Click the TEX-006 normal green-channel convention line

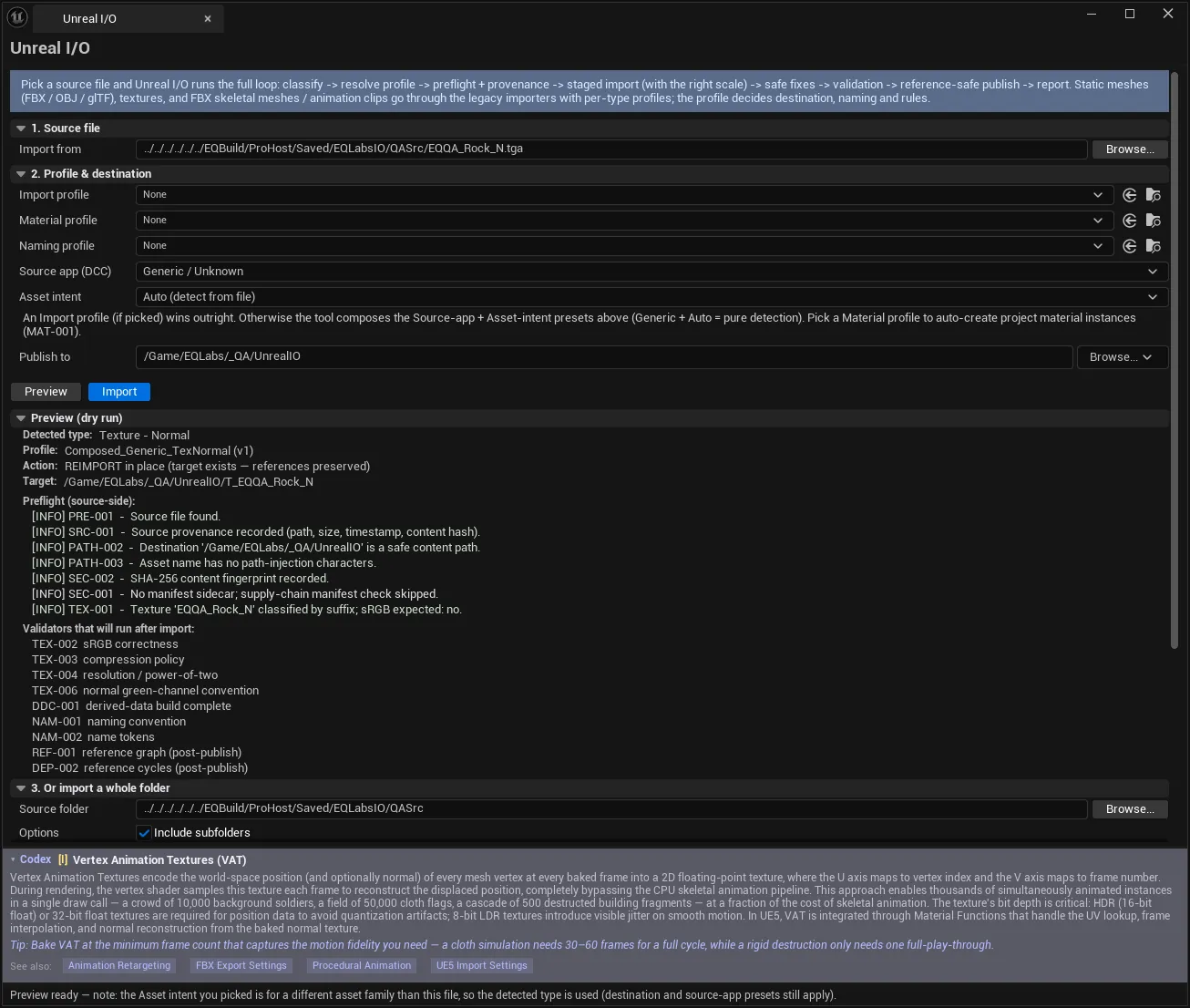coord(145,691)
